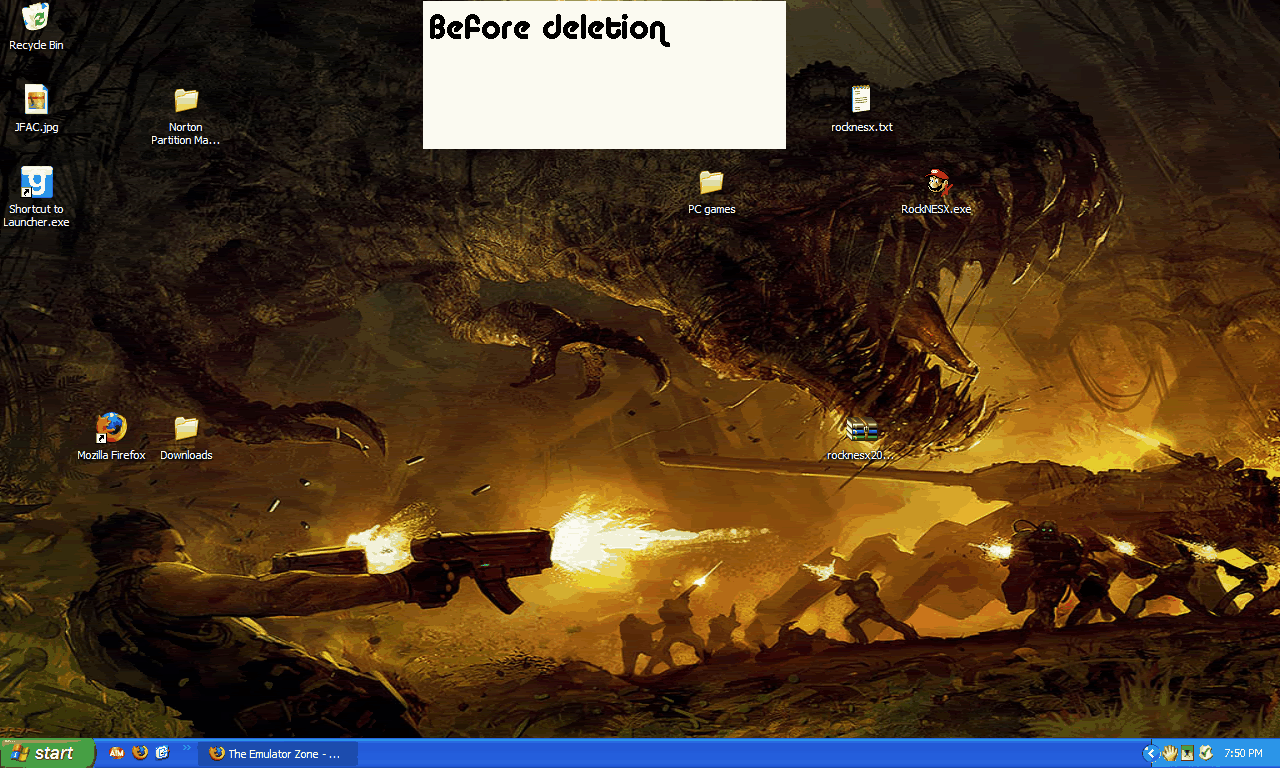
Task: Launch AIM from Quick Launch
Action: (117, 753)
